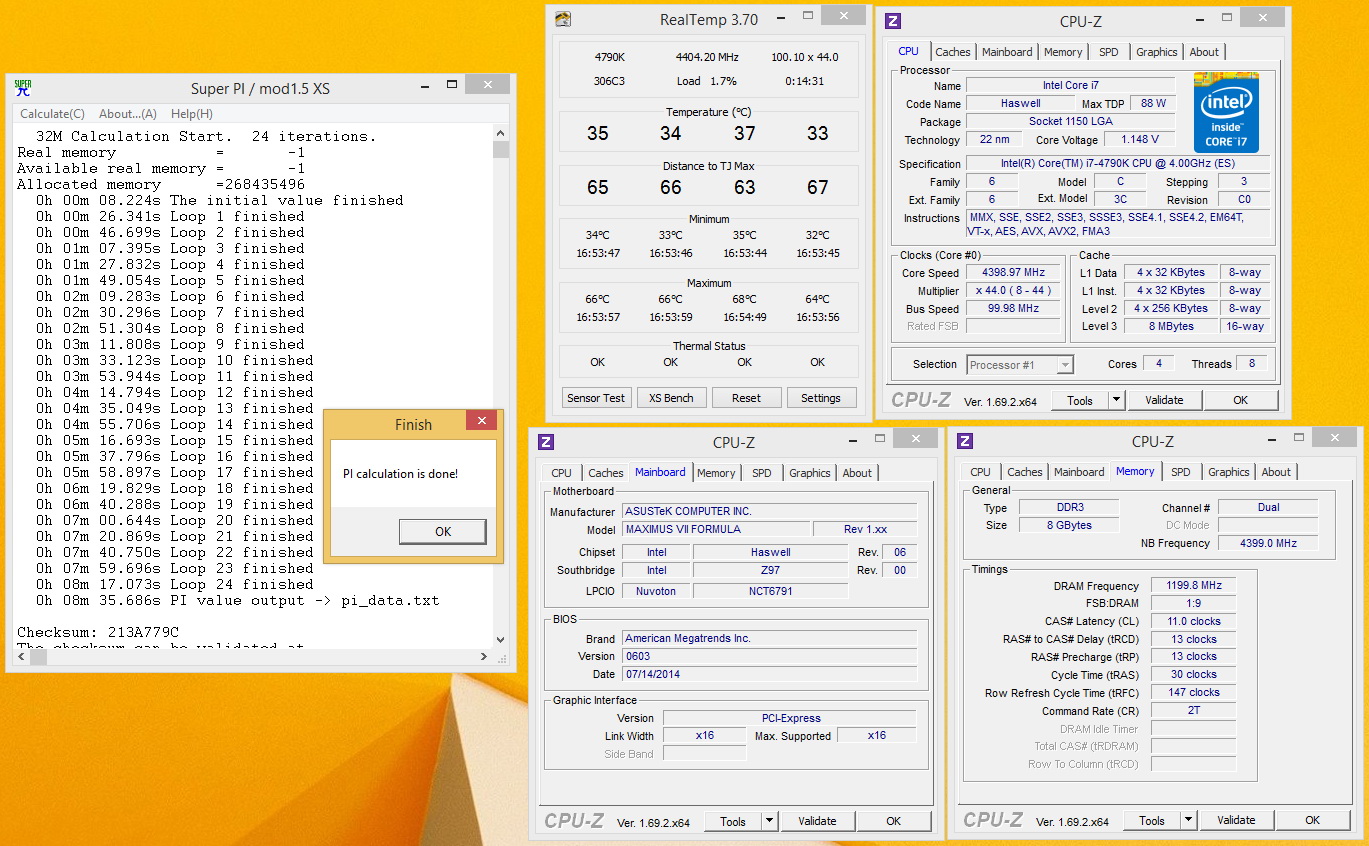Click the Super PI vertical scrollbar down arrow
The width and height of the screenshot is (1369, 846).
[x=501, y=639]
